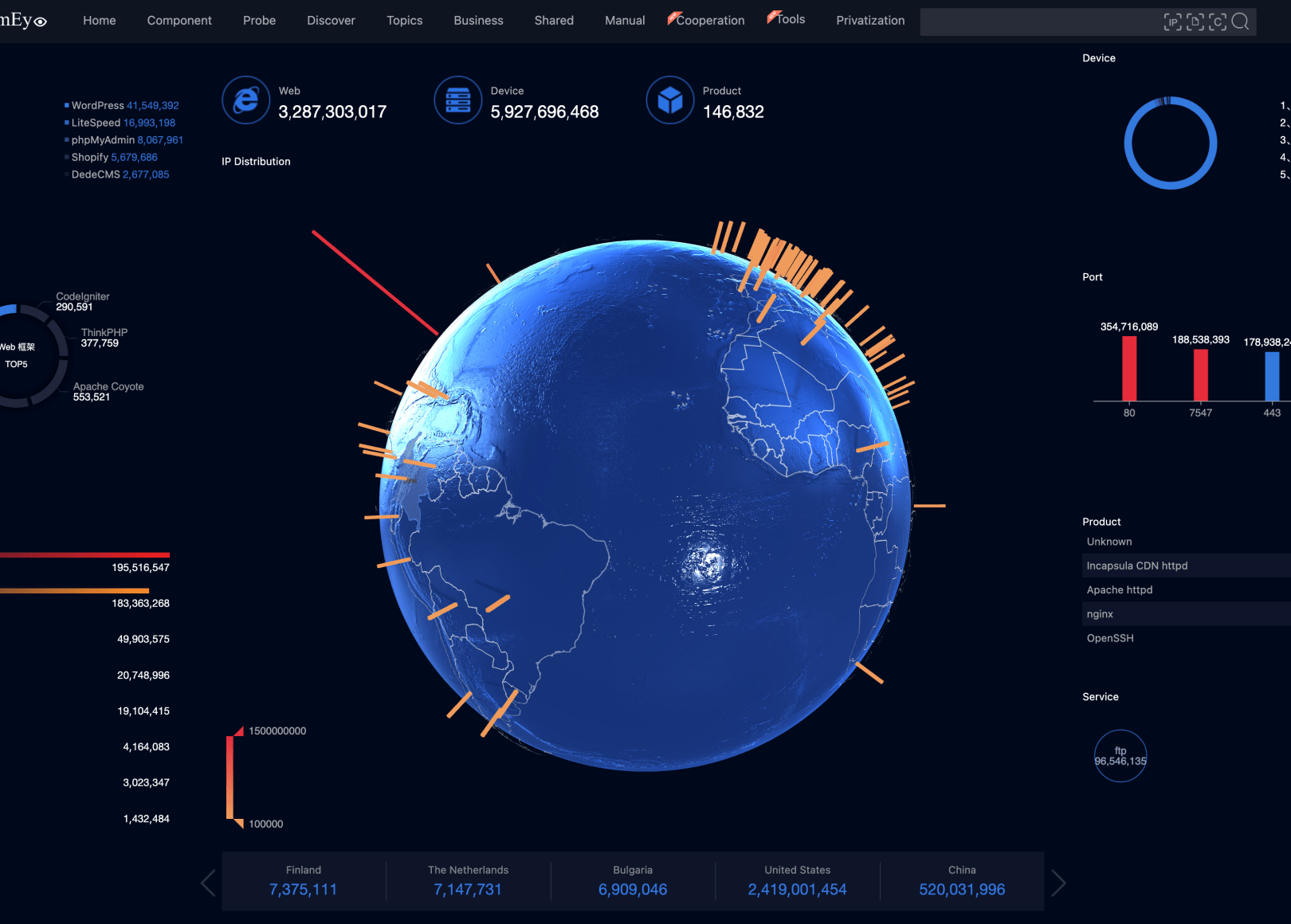Click the right arrow to view more countries

pyautogui.click(x=1058, y=883)
